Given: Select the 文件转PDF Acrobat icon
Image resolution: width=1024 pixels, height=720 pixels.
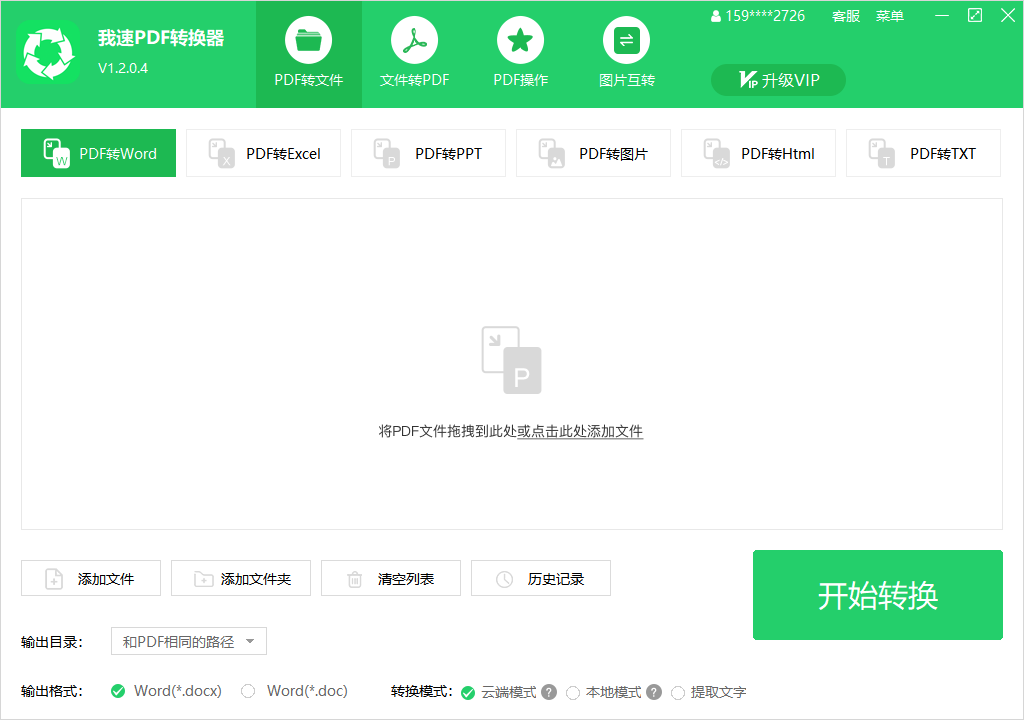Looking at the screenshot, I should [414, 41].
